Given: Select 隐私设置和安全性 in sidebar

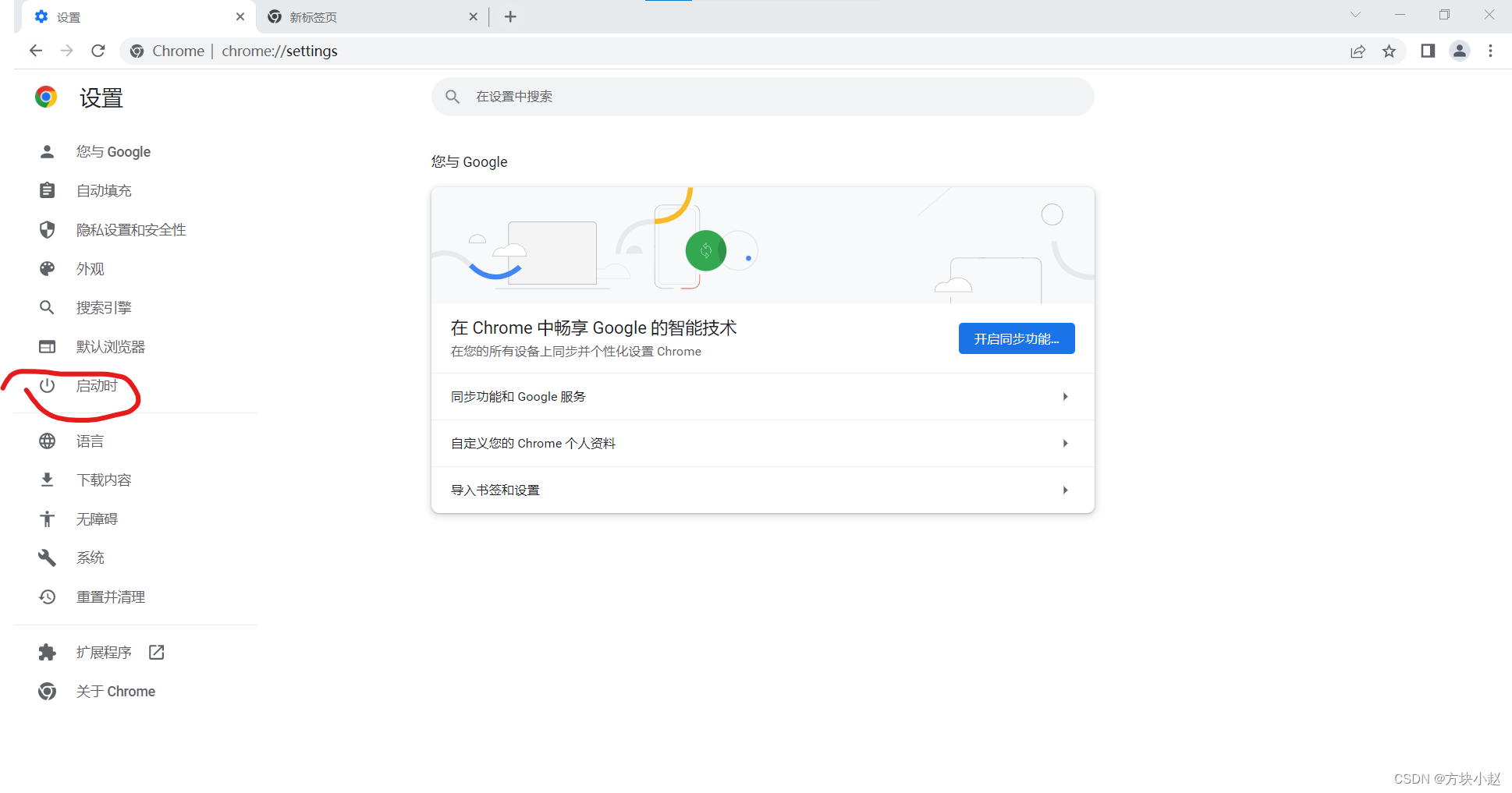Looking at the screenshot, I should tap(131, 229).
